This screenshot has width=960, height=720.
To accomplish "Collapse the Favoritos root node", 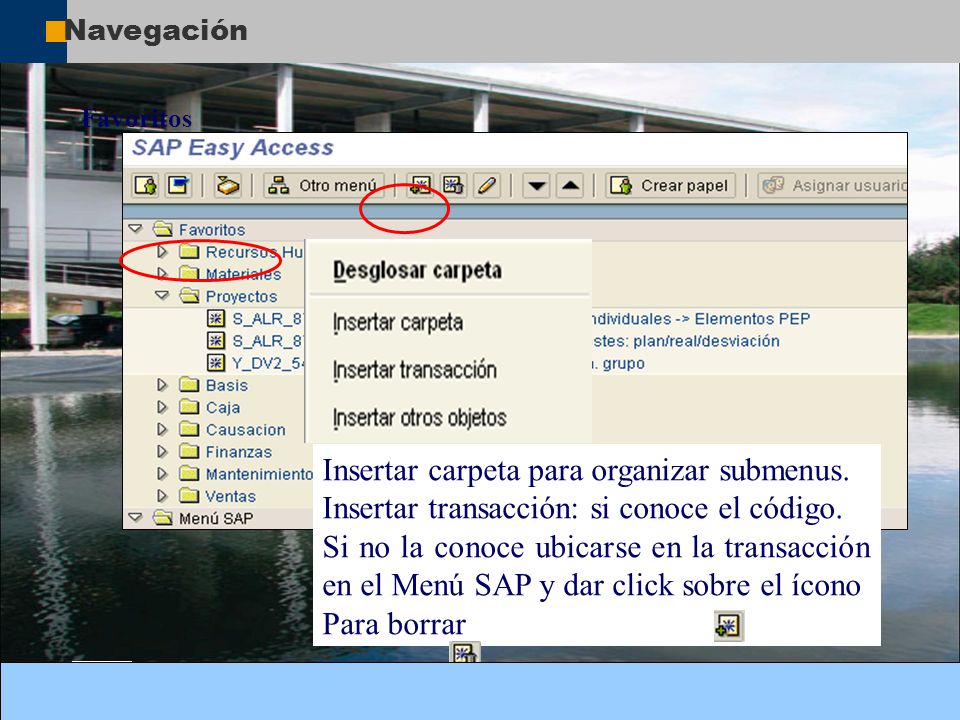I will [x=135, y=229].
